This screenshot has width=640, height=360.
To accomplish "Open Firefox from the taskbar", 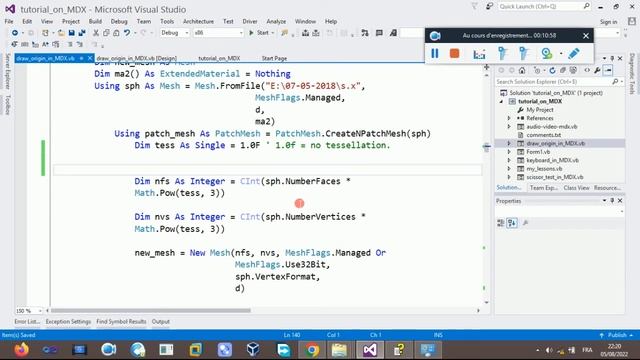I will coord(21,350).
